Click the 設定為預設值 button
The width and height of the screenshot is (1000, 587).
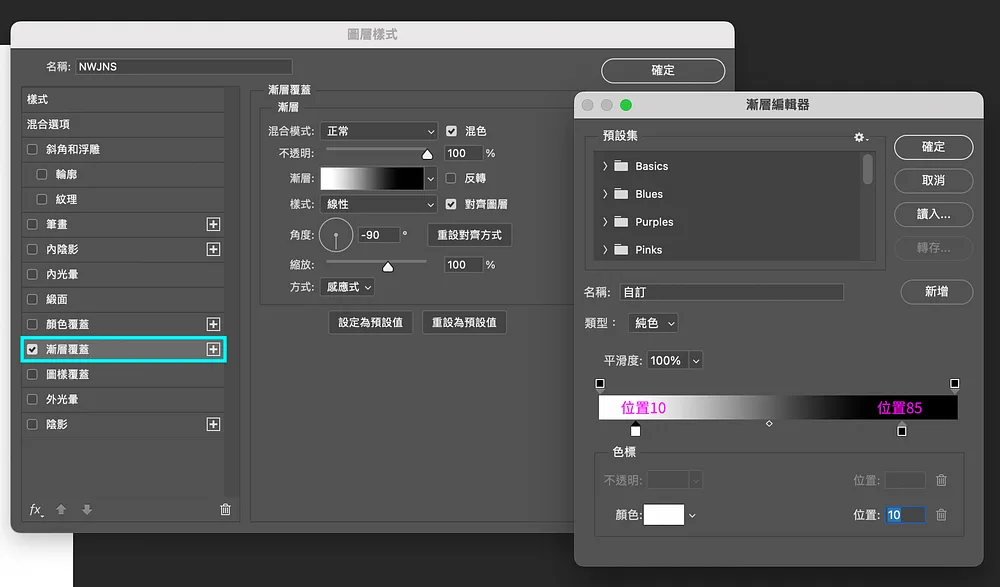point(371,322)
